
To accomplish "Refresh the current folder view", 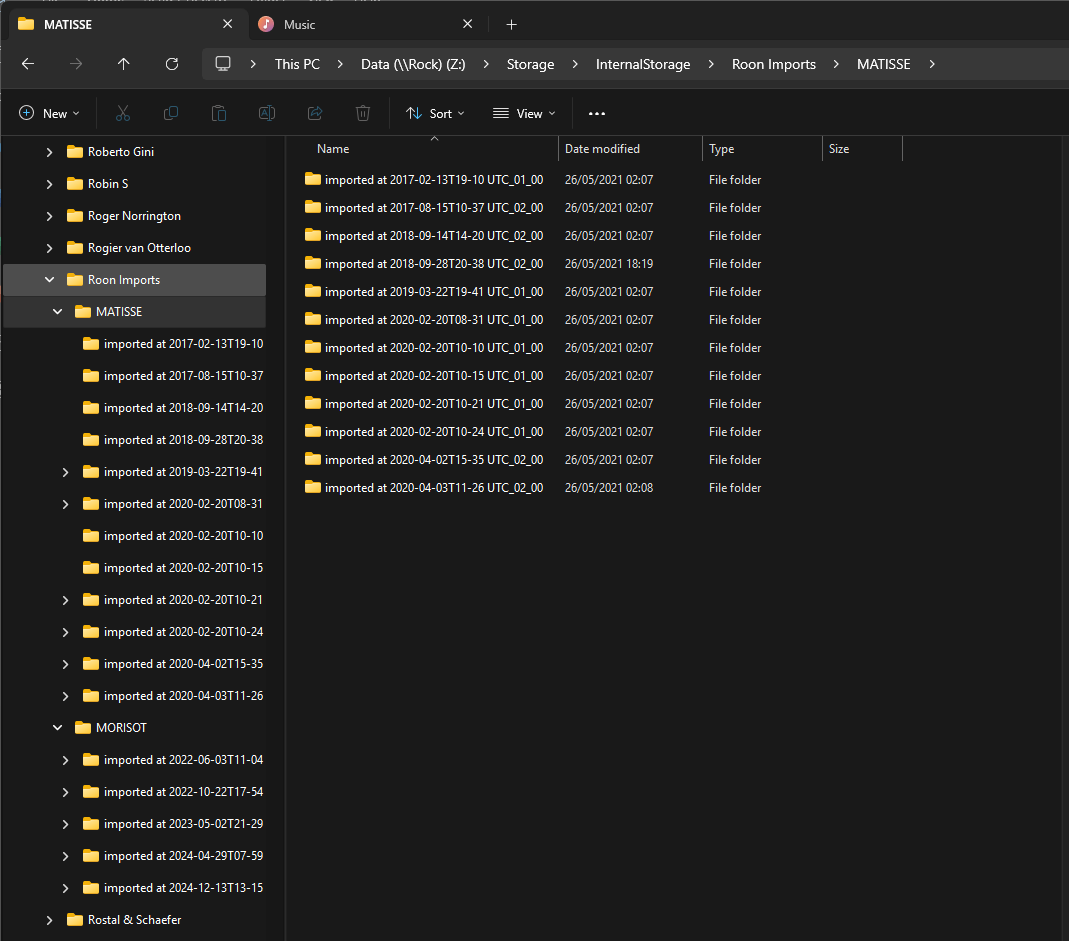I will [172, 64].
